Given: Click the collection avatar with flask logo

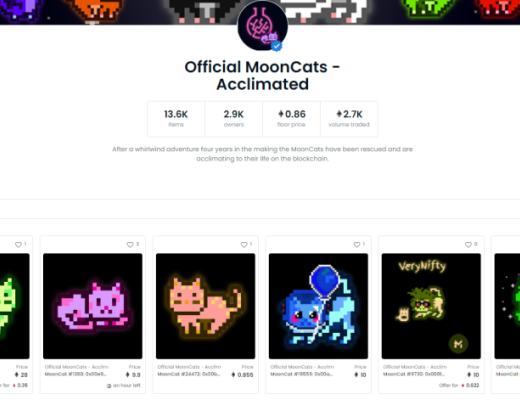Looking at the screenshot, I should 263,26.
